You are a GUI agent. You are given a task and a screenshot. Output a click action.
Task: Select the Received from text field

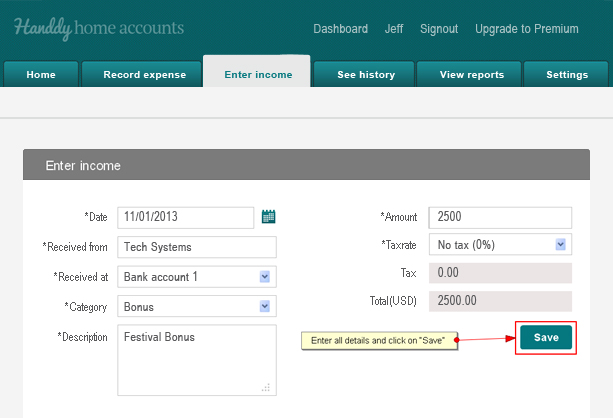pyautogui.click(x=197, y=247)
